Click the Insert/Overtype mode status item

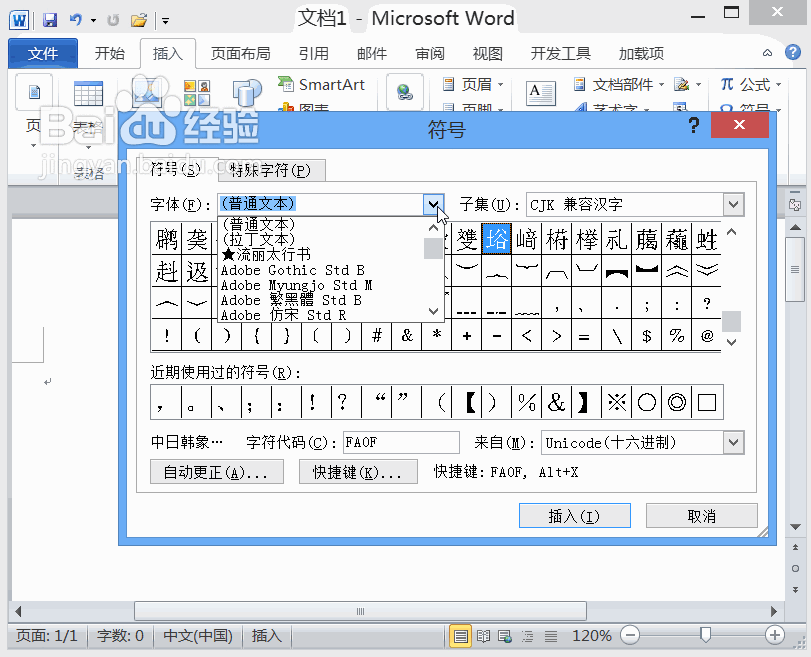point(266,635)
